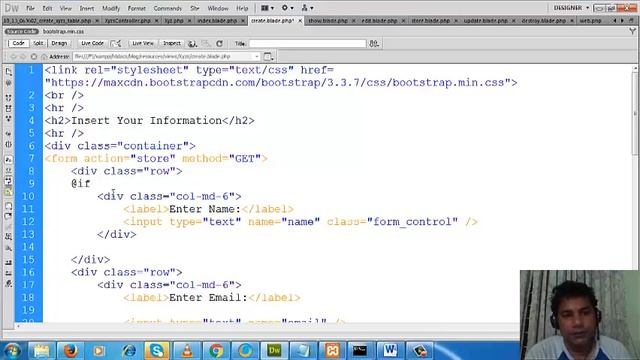Switch to Design view
The height and width of the screenshot is (360, 640).
point(59,43)
